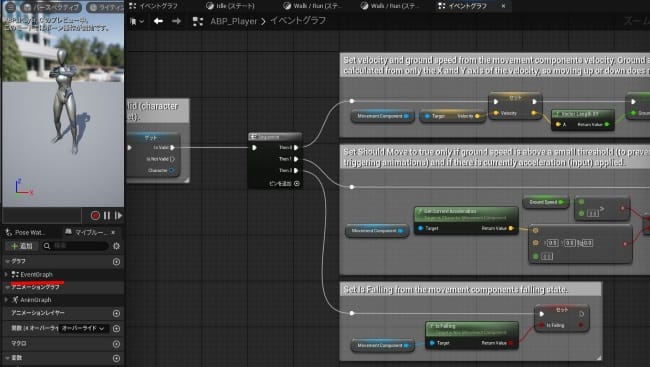
Task: Add a new アニメーションレイヤー with plus icon
Action: pyautogui.click(x=116, y=314)
